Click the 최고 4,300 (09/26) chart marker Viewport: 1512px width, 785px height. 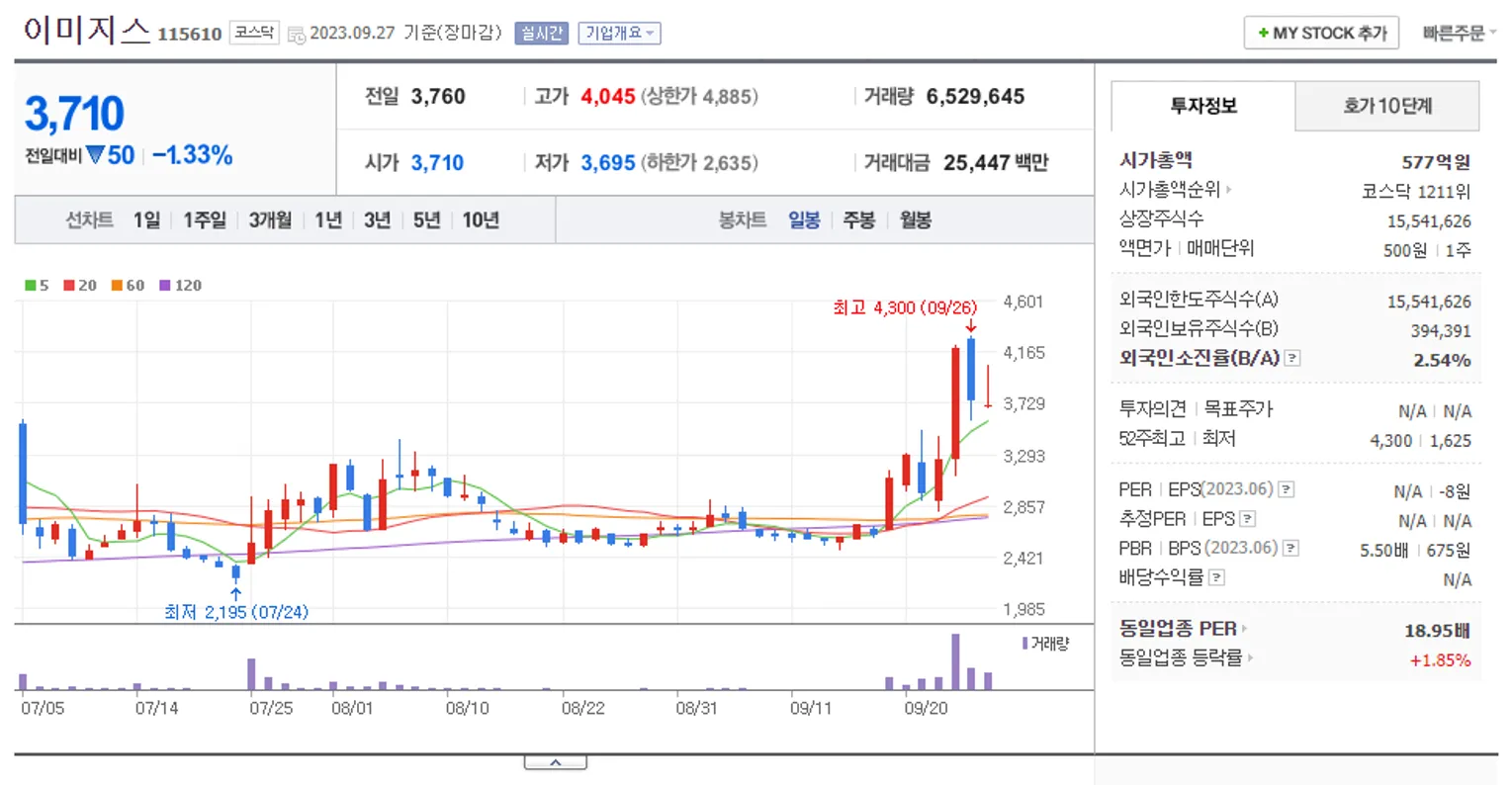coord(905,308)
